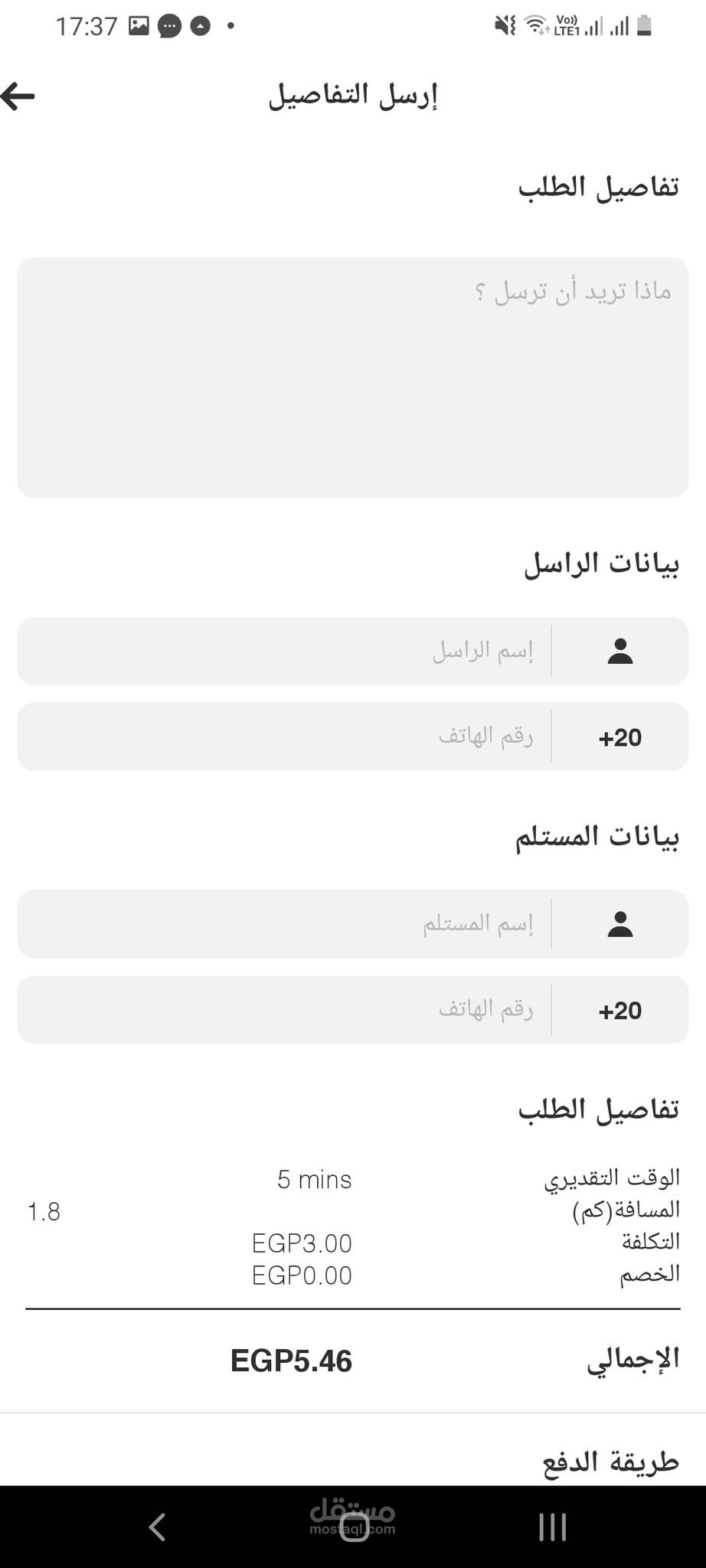Tap the Android home navigation button
The height and width of the screenshot is (1568, 706).
[353, 1527]
